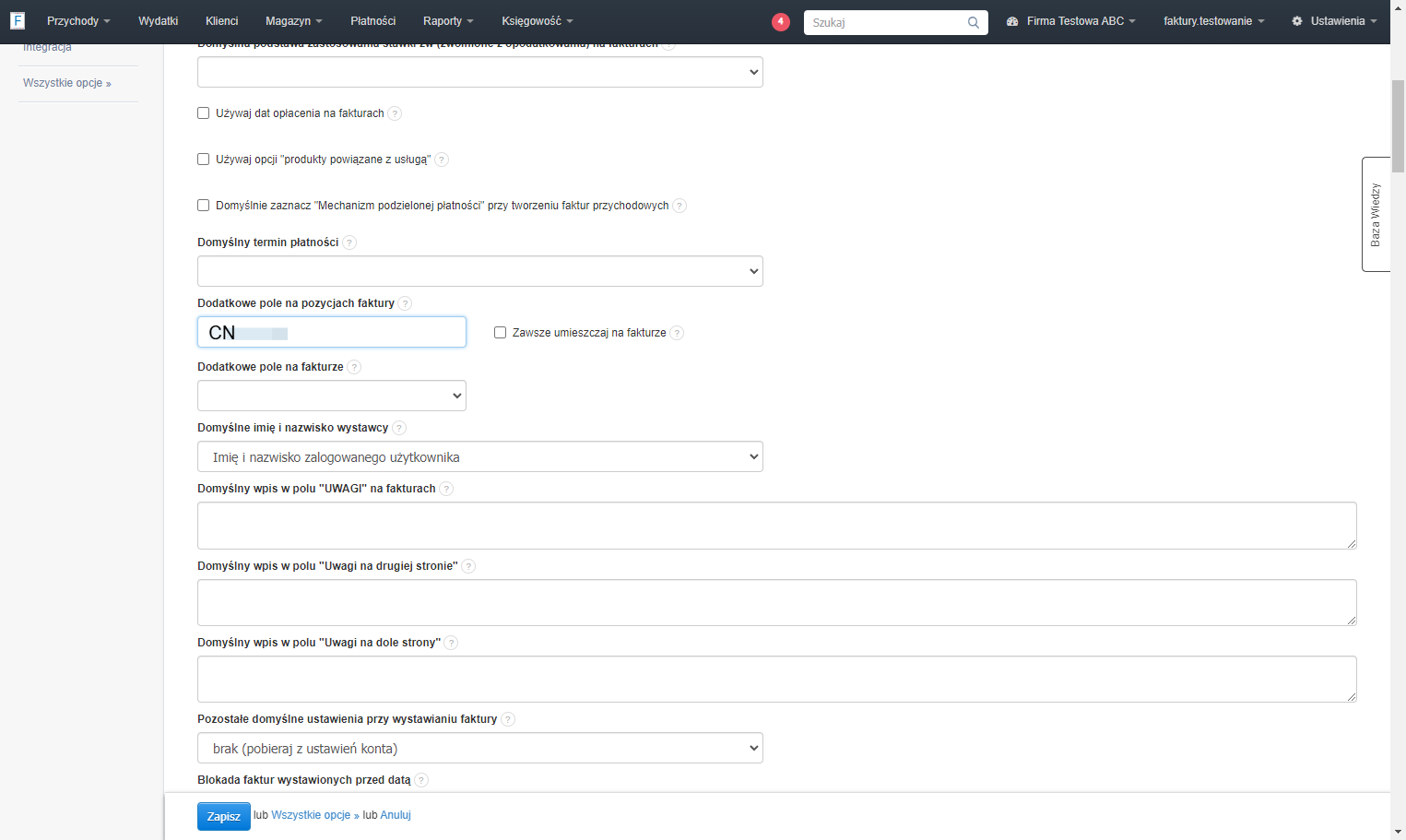Expand the Firma Testowa ABC account dropdown

pos(1071,21)
